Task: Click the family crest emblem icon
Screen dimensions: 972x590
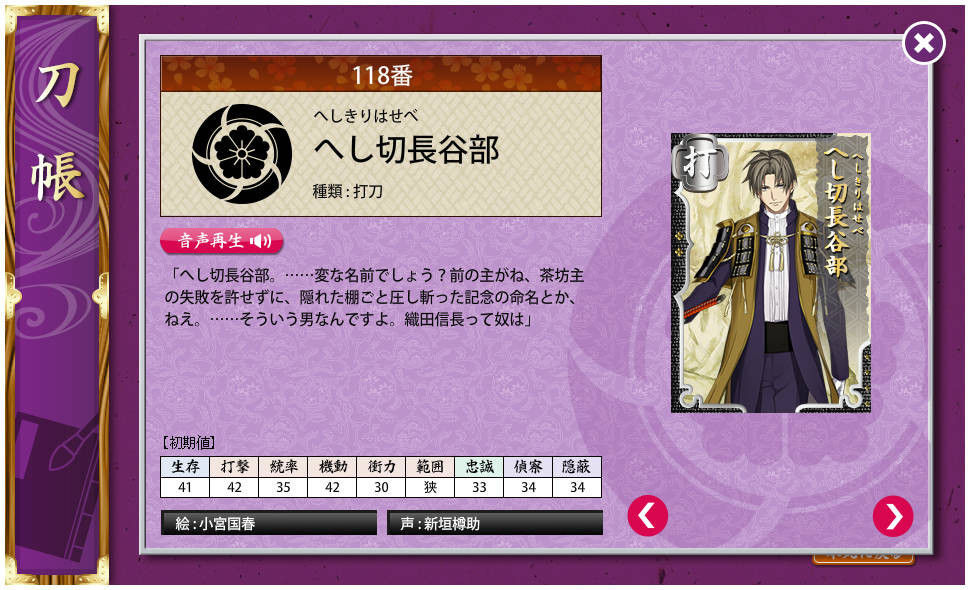Action: tap(241, 154)
